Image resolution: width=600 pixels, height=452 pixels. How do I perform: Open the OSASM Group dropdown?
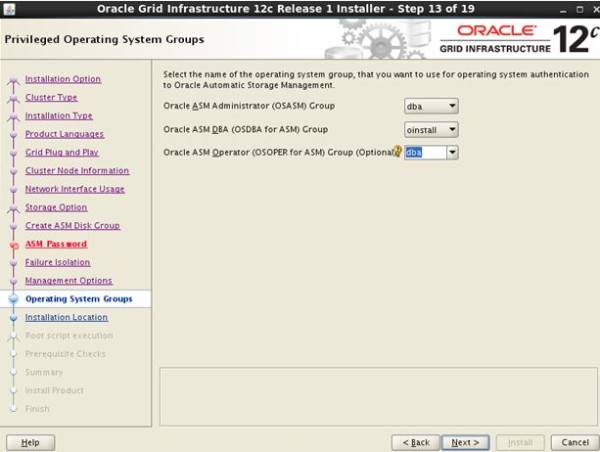431,106
